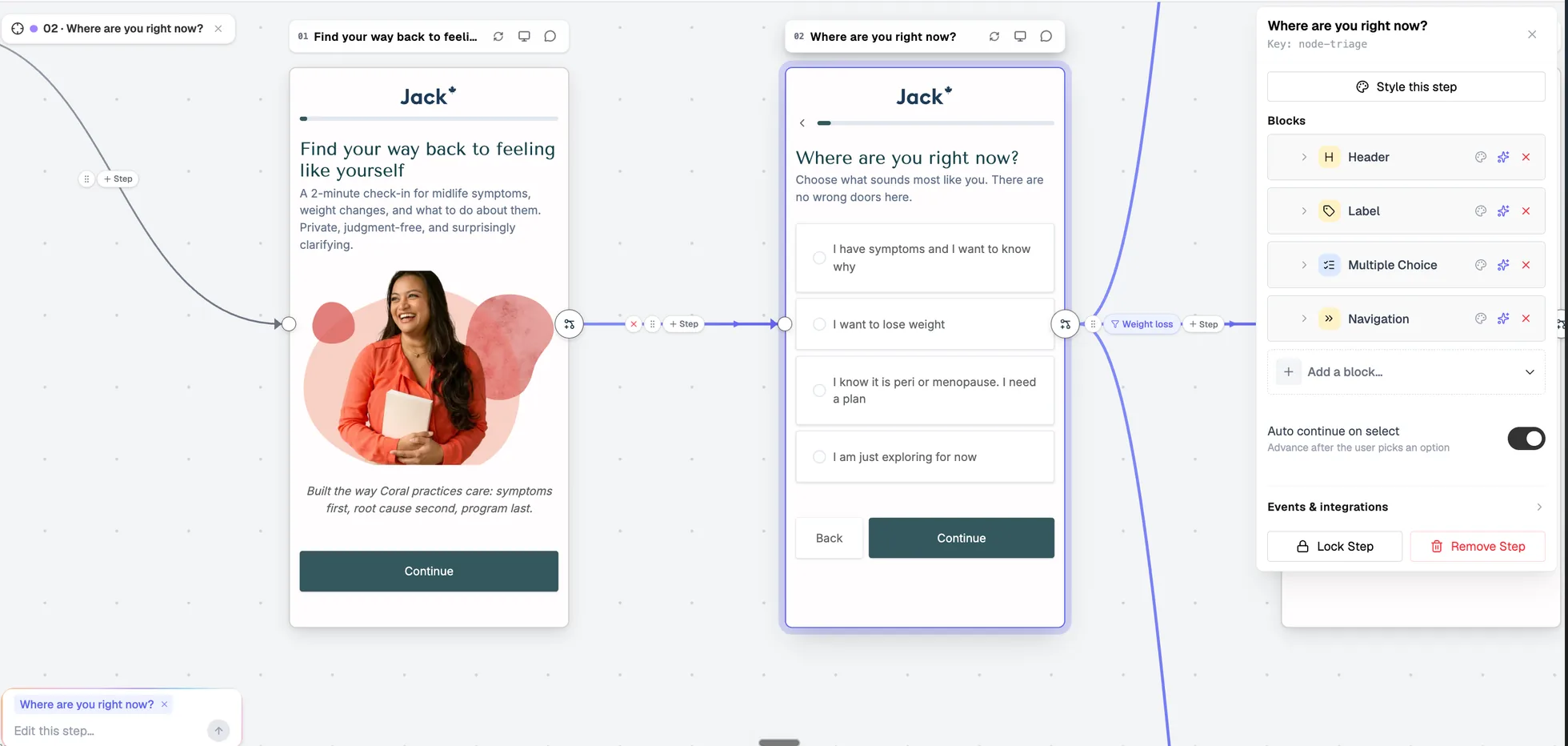Remove the Header block
The width and height of the screenshot is (1568, 746).
[1526, 157]
